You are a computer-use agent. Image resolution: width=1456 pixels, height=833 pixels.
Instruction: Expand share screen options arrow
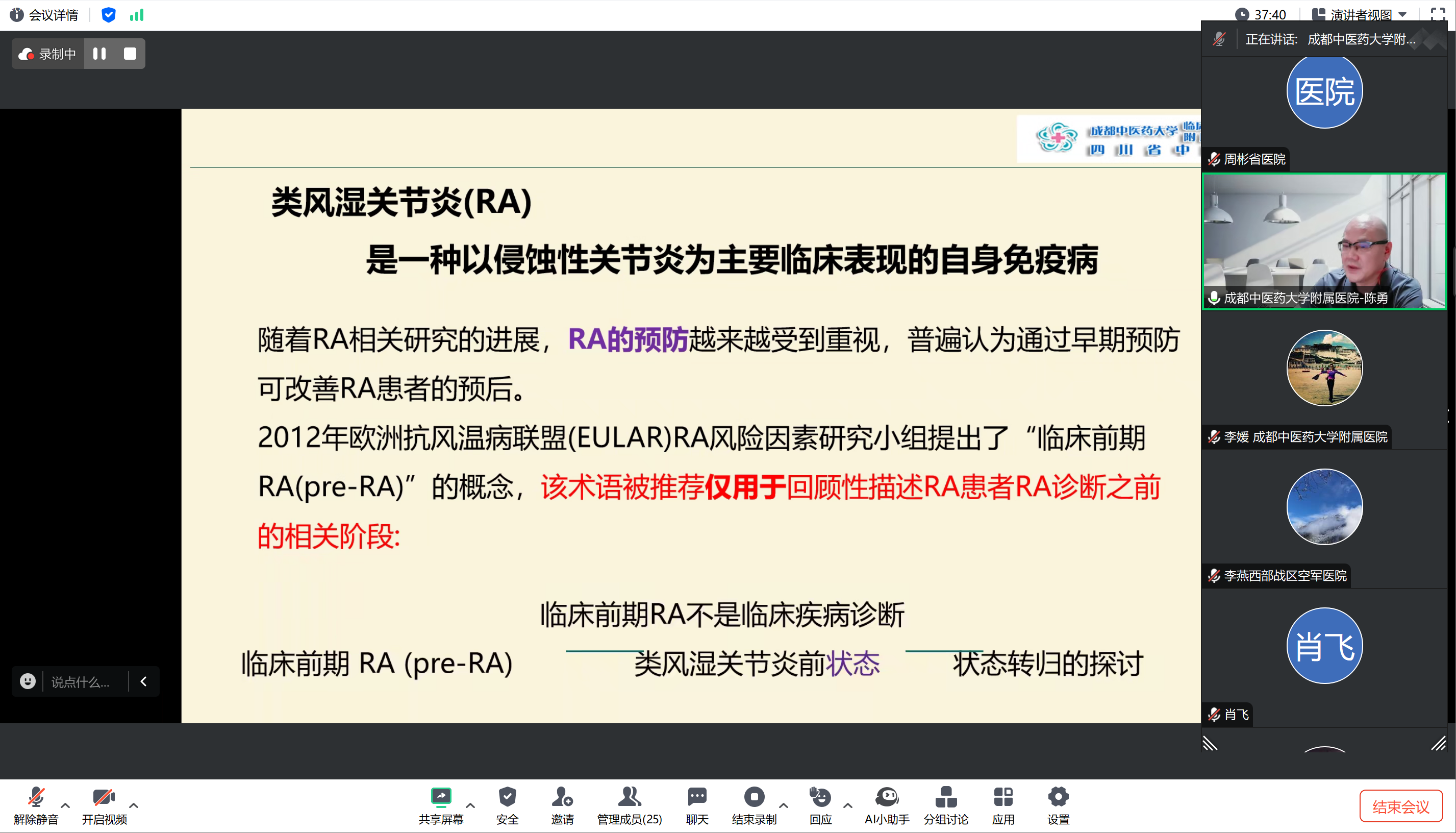tap(470, 805)
